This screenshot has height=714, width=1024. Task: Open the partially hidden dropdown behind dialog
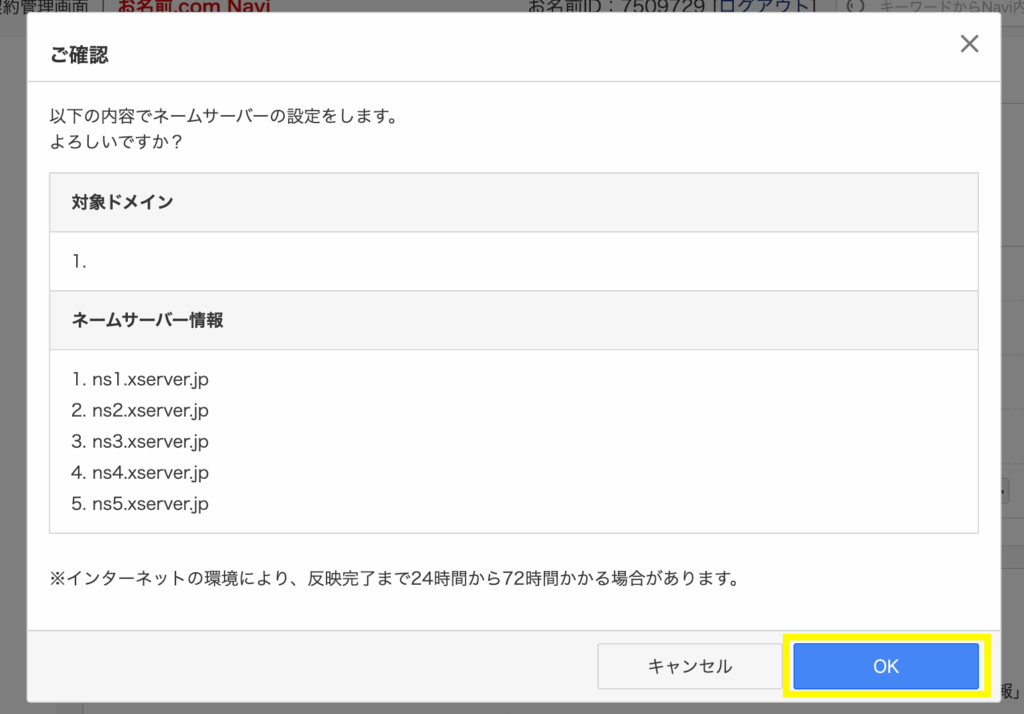click(x=1003, y=490)
